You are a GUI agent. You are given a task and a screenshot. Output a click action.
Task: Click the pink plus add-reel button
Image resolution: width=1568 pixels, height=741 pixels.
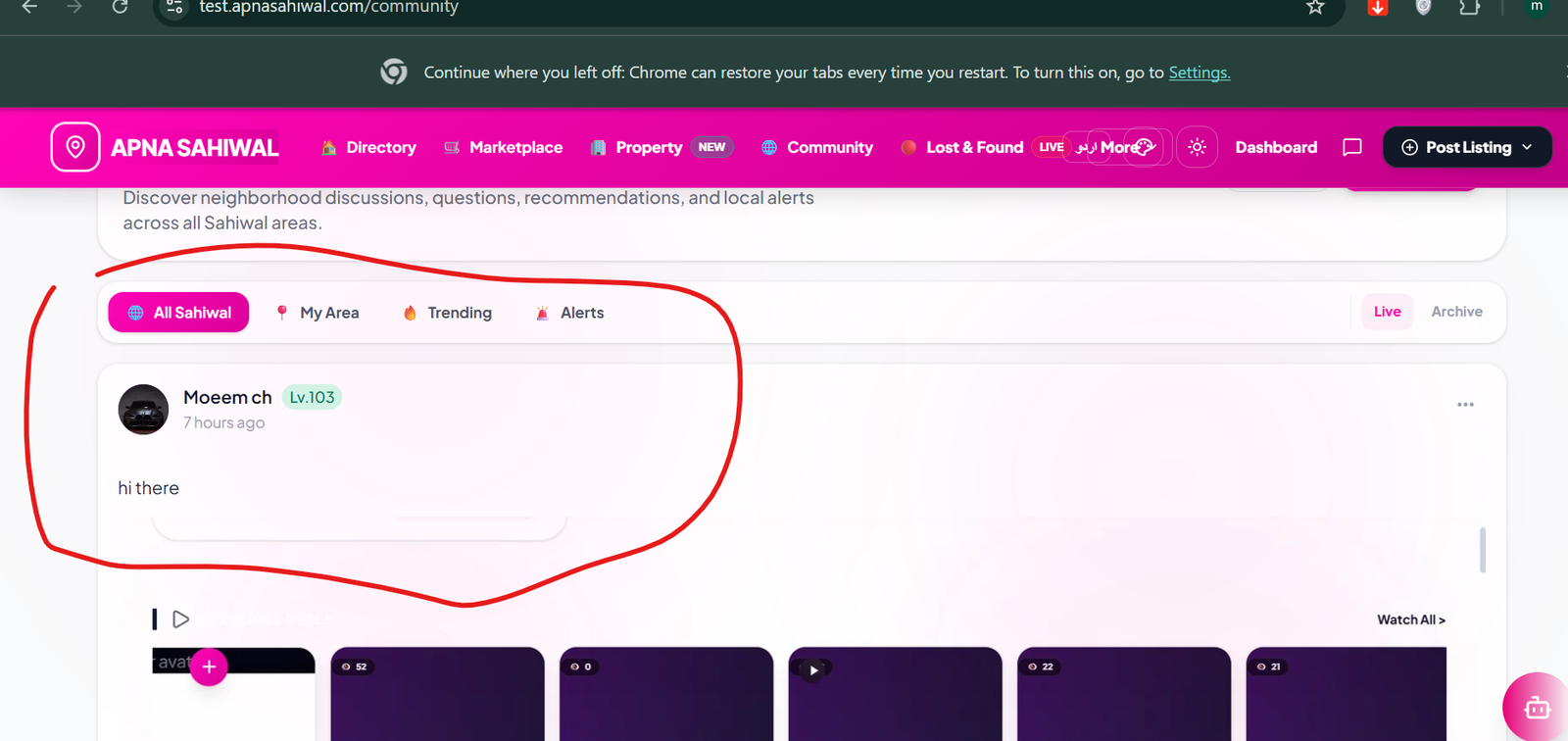[x=209, y=667]
